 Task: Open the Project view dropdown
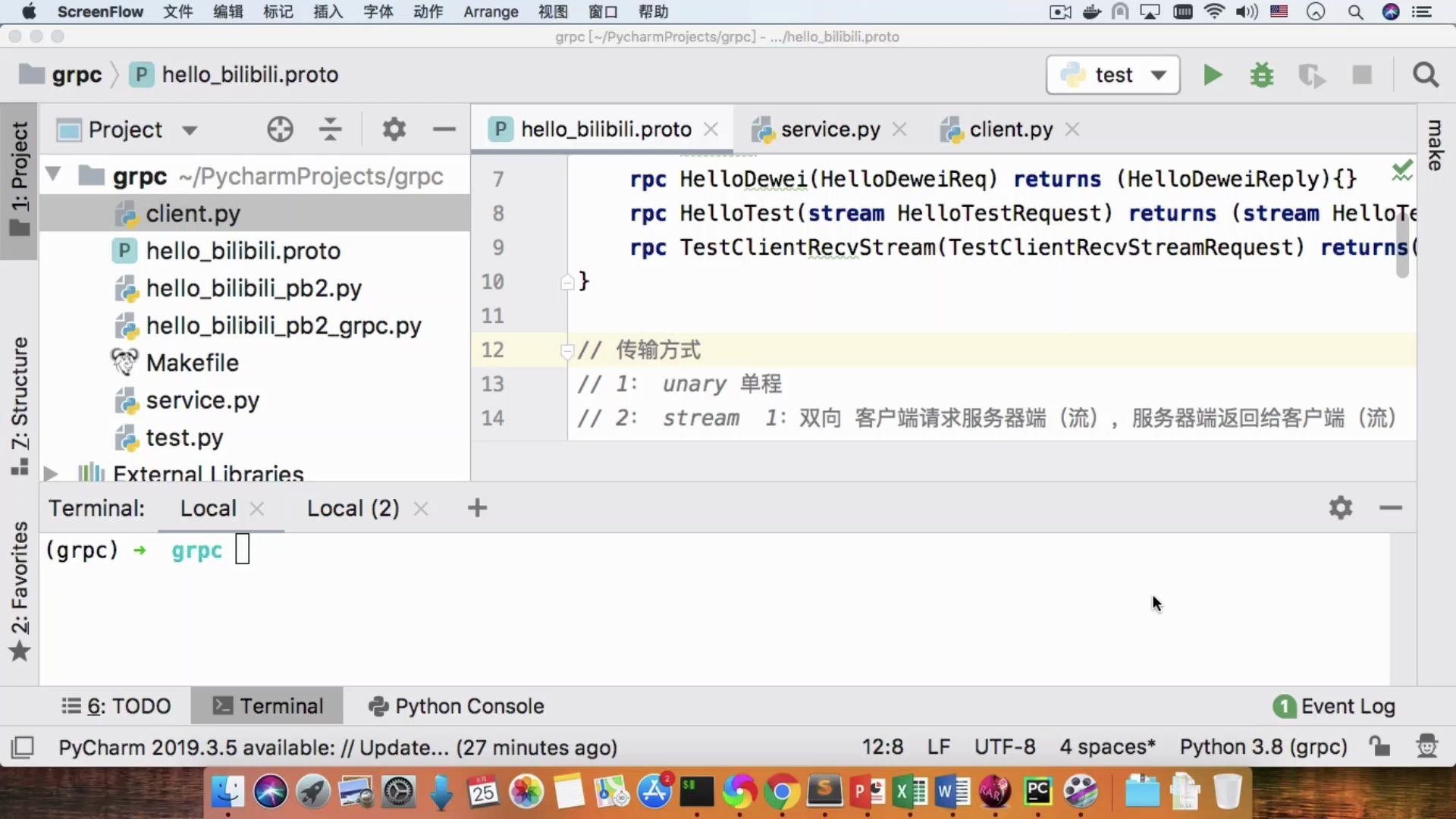[190, 129]
